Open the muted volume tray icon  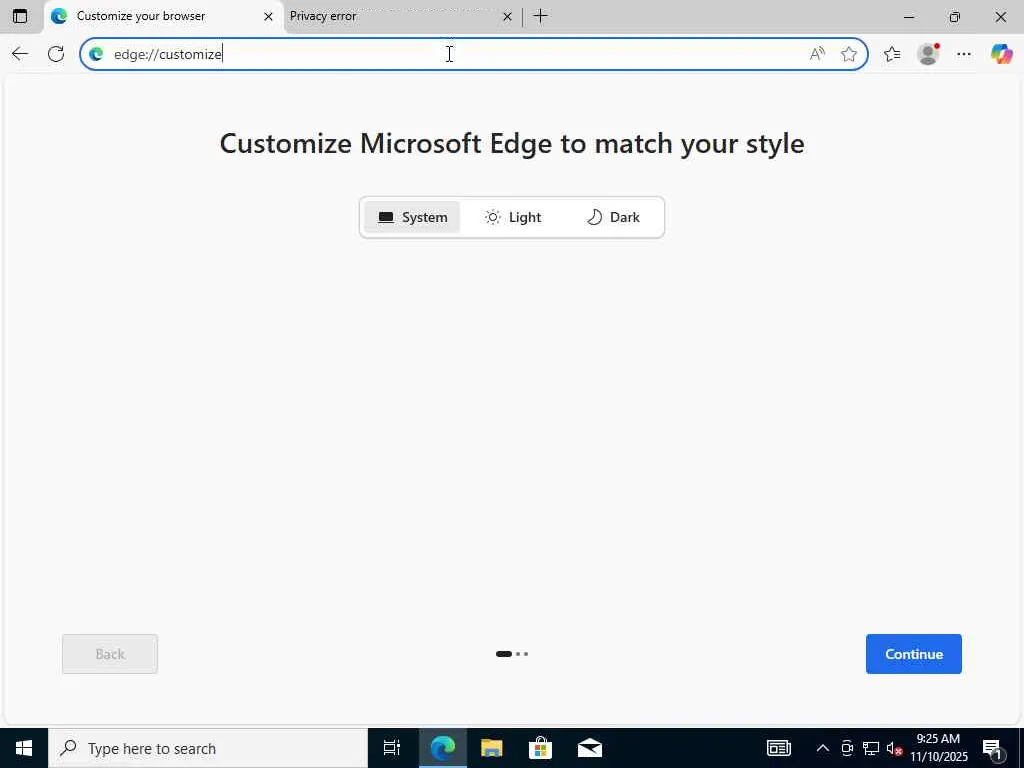(x=894, y=748)
